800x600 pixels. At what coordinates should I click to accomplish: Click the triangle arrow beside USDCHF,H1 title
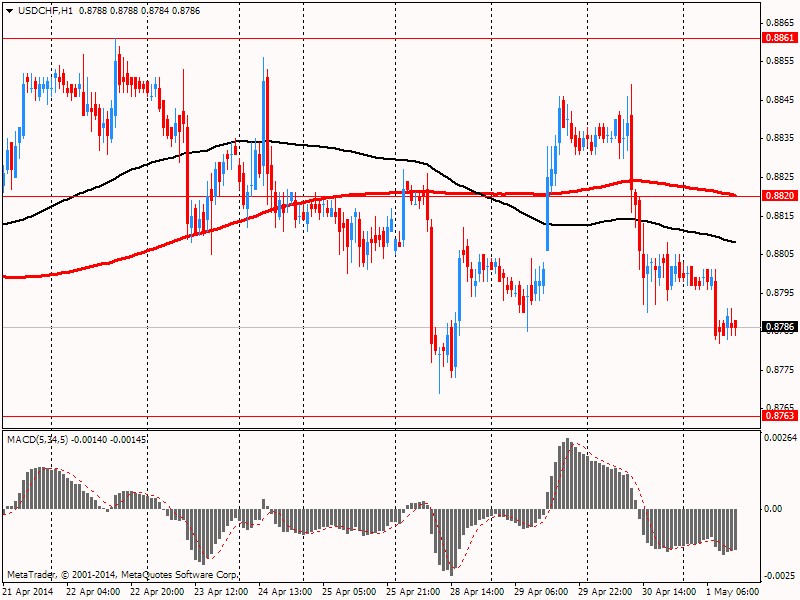tap(9, 11)
